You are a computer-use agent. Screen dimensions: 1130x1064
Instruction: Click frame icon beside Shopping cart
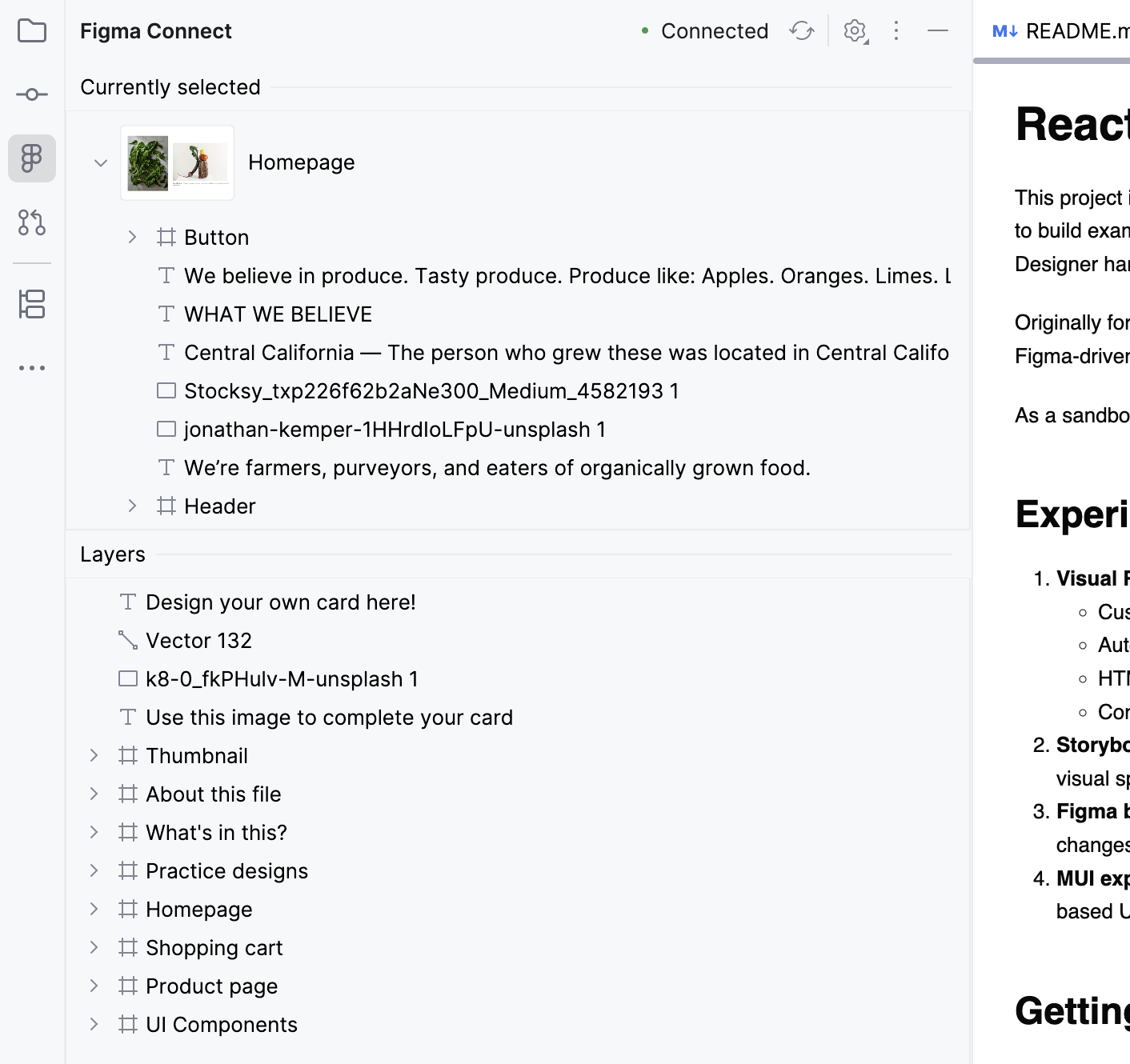[x=128, y=947]
